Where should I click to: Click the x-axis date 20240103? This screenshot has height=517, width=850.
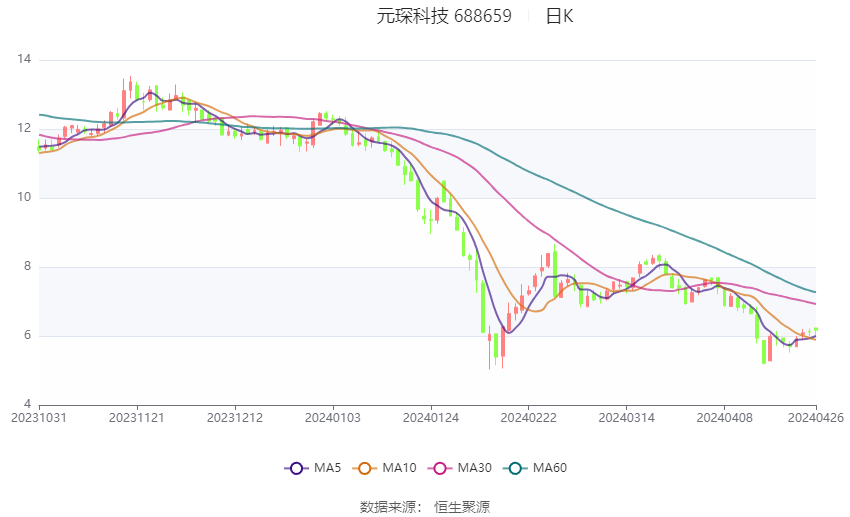point(333,418)
